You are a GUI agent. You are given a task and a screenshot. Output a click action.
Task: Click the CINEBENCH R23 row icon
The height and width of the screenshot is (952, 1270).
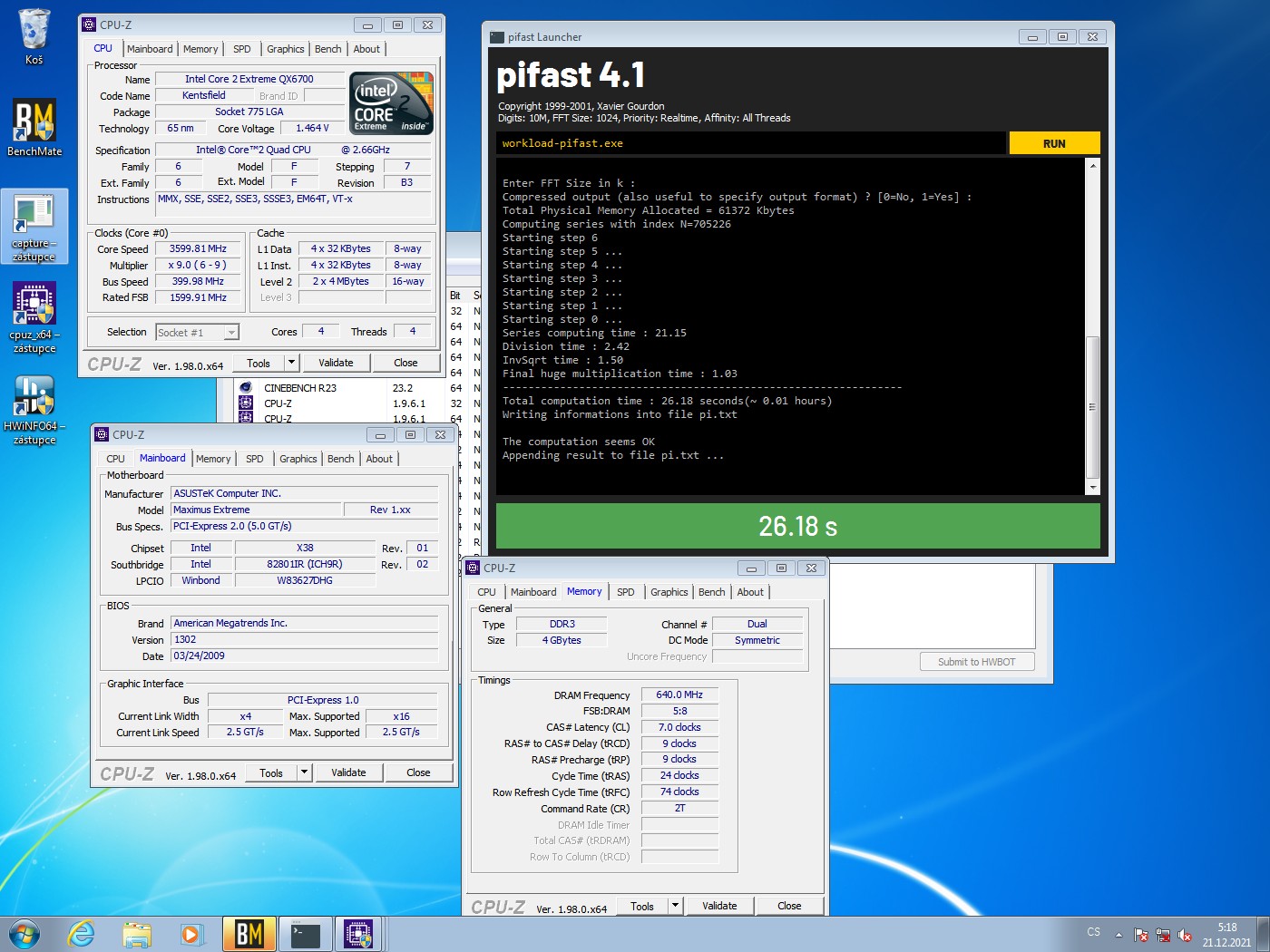[245, 387]
